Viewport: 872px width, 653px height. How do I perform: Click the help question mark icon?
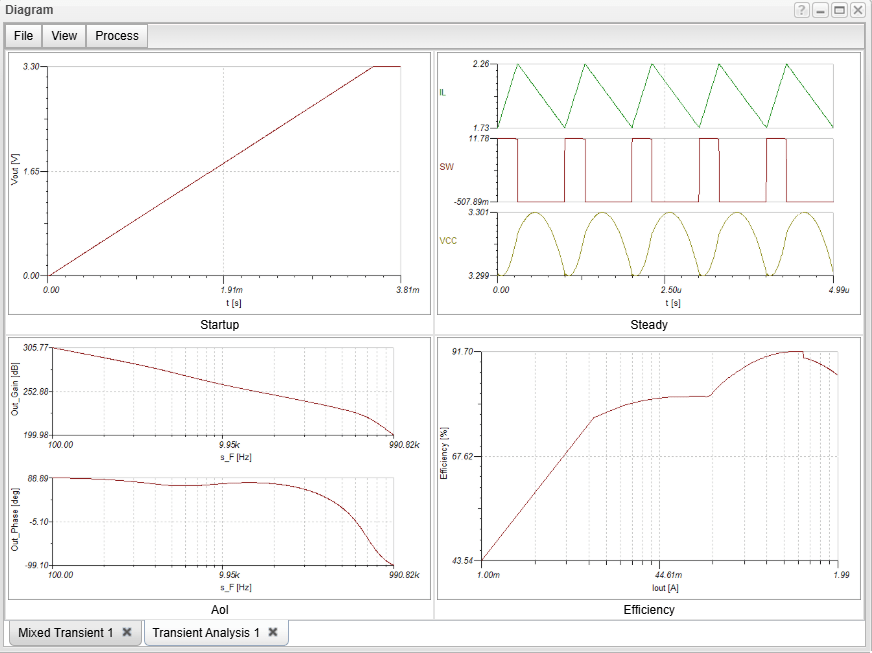pyautogui.click(x=802, y=10)
